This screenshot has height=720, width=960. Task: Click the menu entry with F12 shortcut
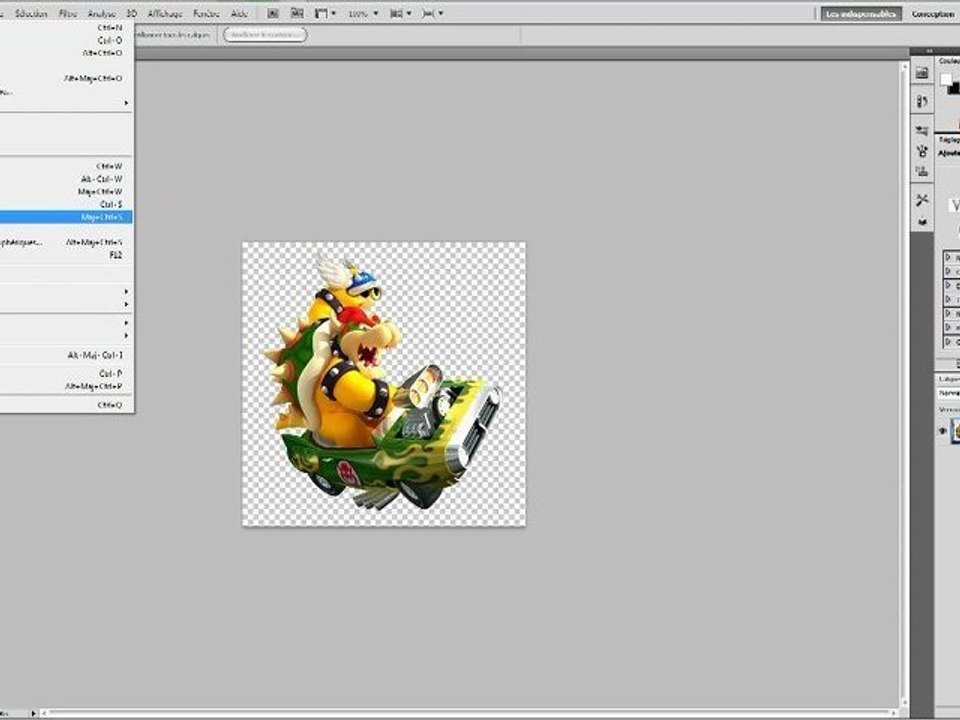pyautogui.click(x=66, y=255)
